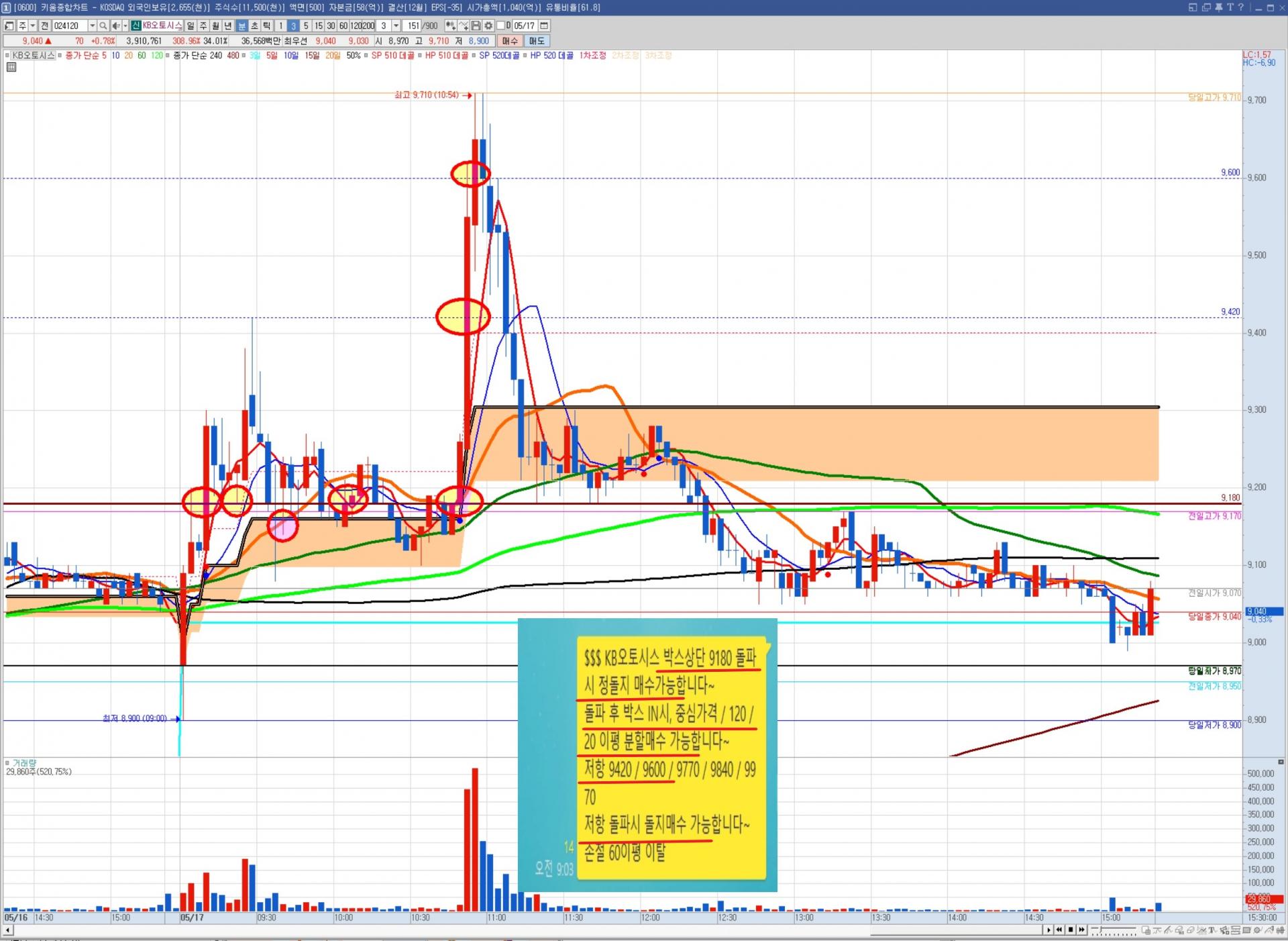The image size is (1288, 941).
Task: Click the stock search magnifier icon
Action: 103,26
